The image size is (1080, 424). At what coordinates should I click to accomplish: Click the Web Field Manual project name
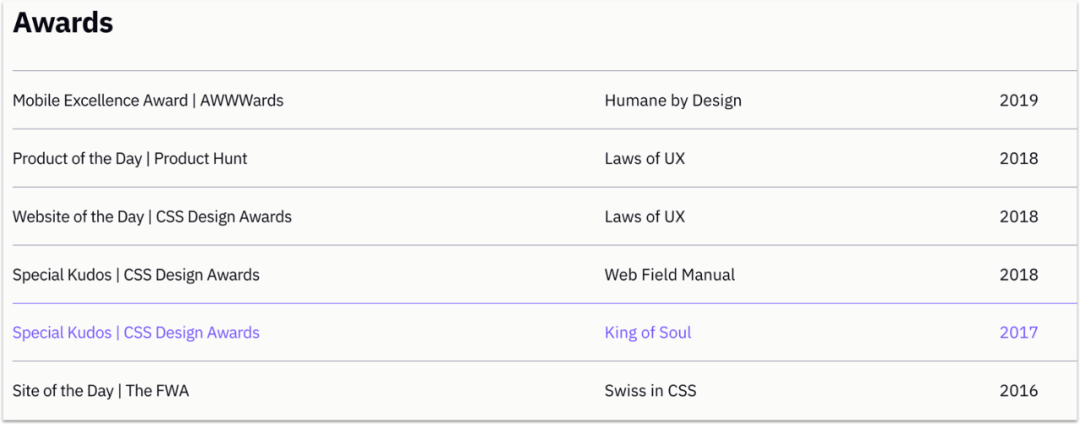pos(669,275)
